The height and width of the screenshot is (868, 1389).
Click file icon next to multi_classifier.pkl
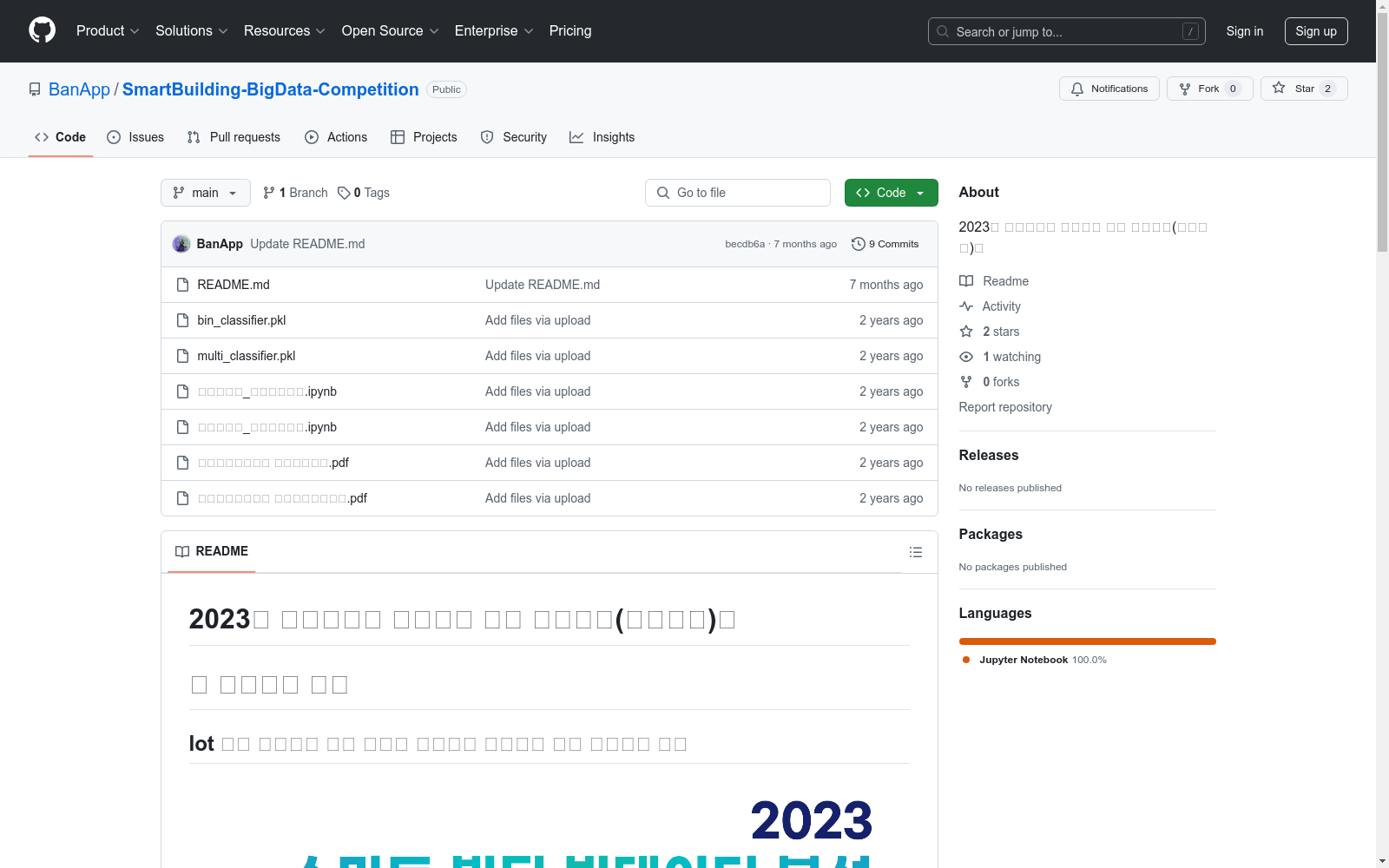pyautogui.click(x=182, y=356)
